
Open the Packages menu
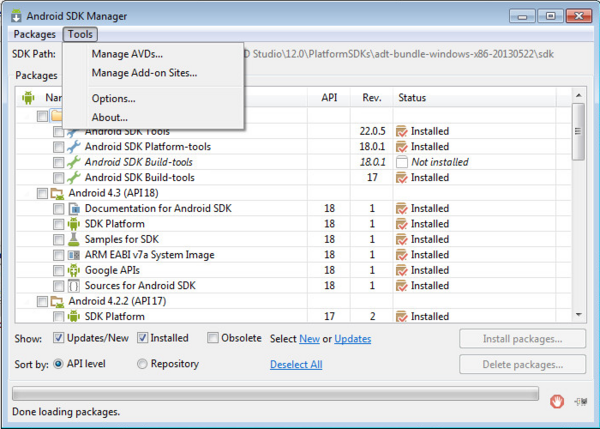click(x=35, y=34)
